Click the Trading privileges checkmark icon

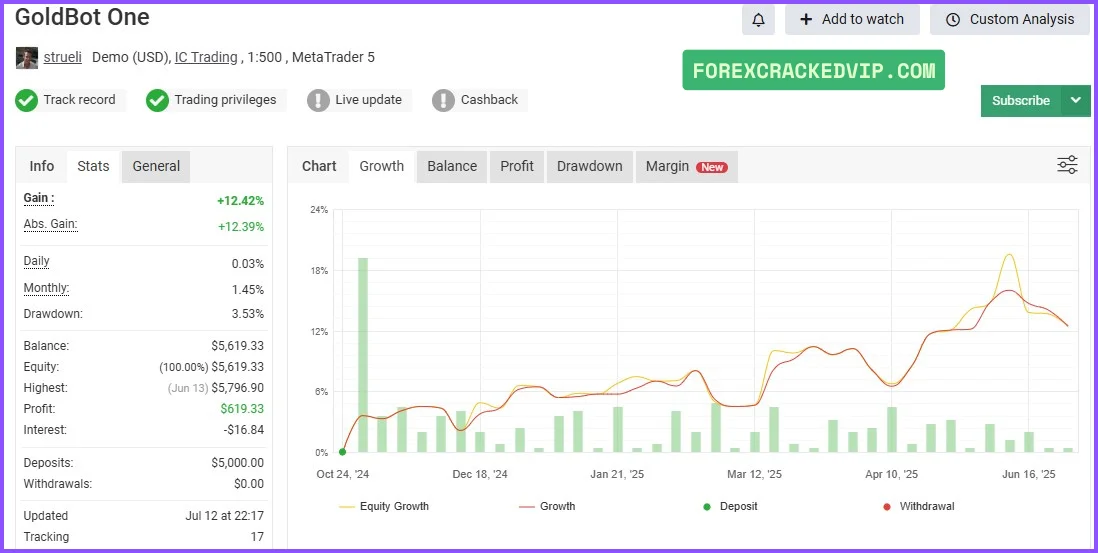pyautogui.click(x=157, y=100)
